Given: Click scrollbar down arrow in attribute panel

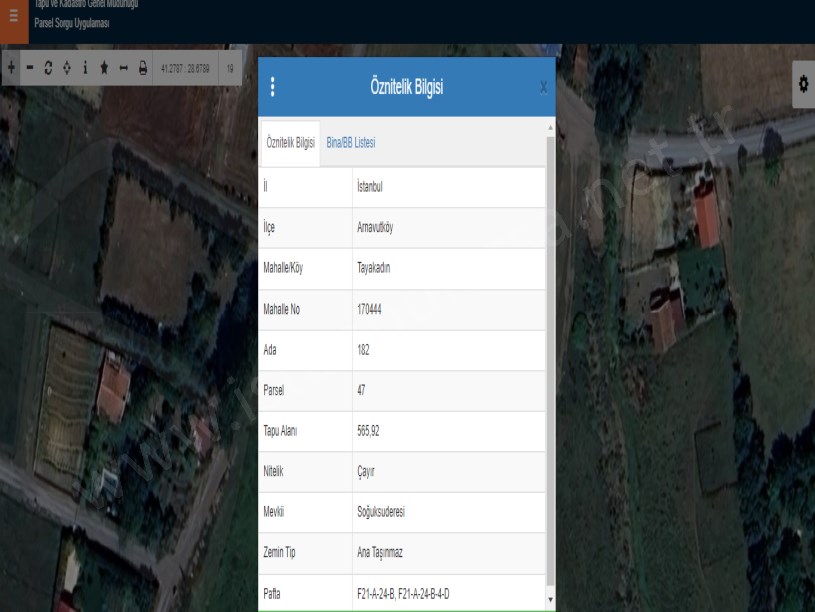Looking at the screenshot, I should tap(550, 600).
